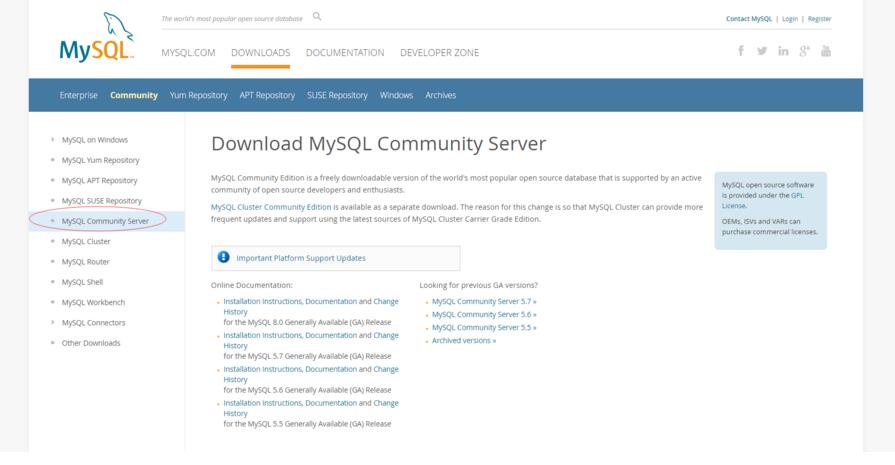The height and width of the screenshot is (465, 895).
Task: Click the blue info icon by Platform Support Updates
Action: pos(223,257)
